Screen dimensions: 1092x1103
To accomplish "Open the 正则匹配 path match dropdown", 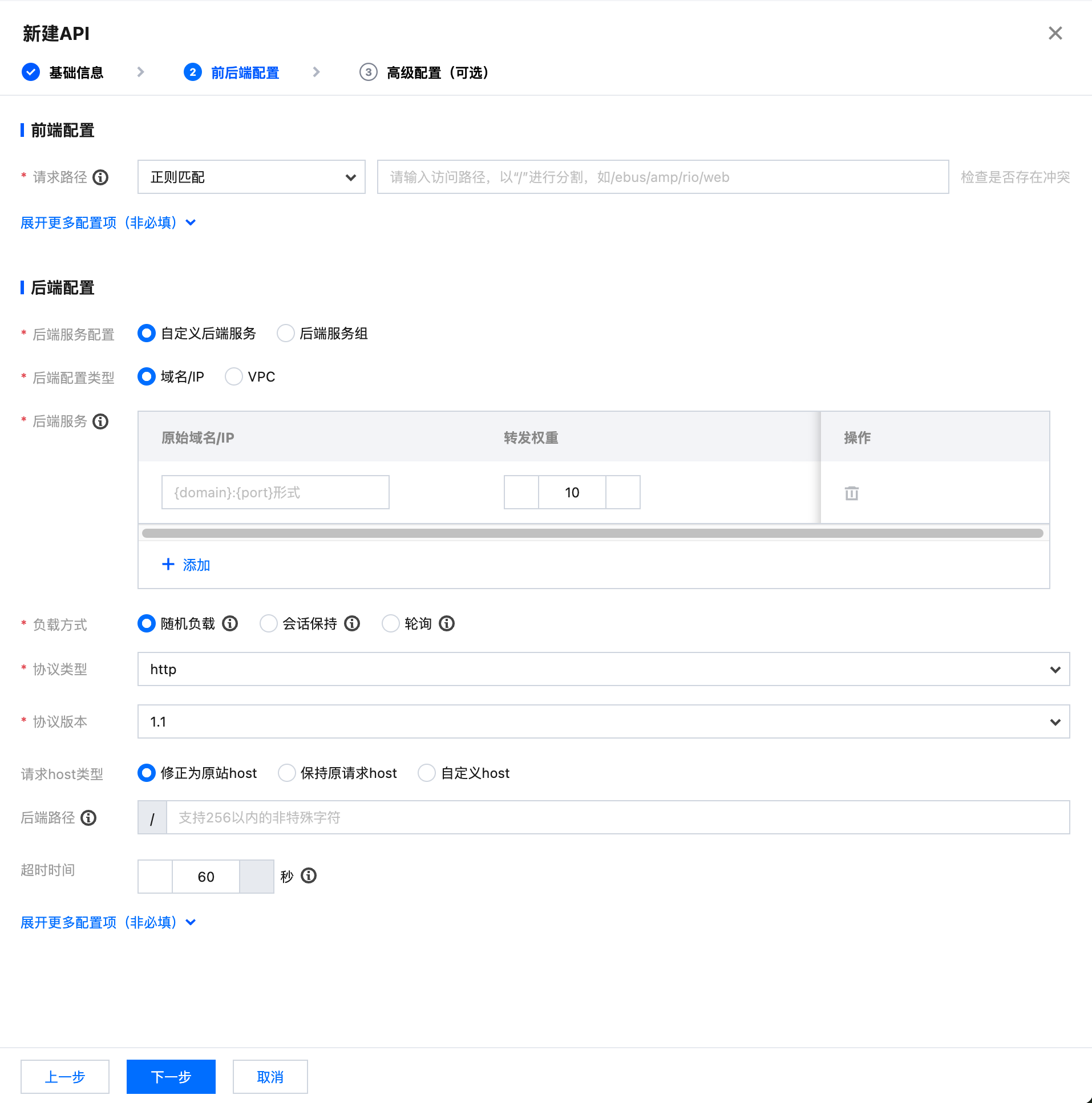I will 251,177.
